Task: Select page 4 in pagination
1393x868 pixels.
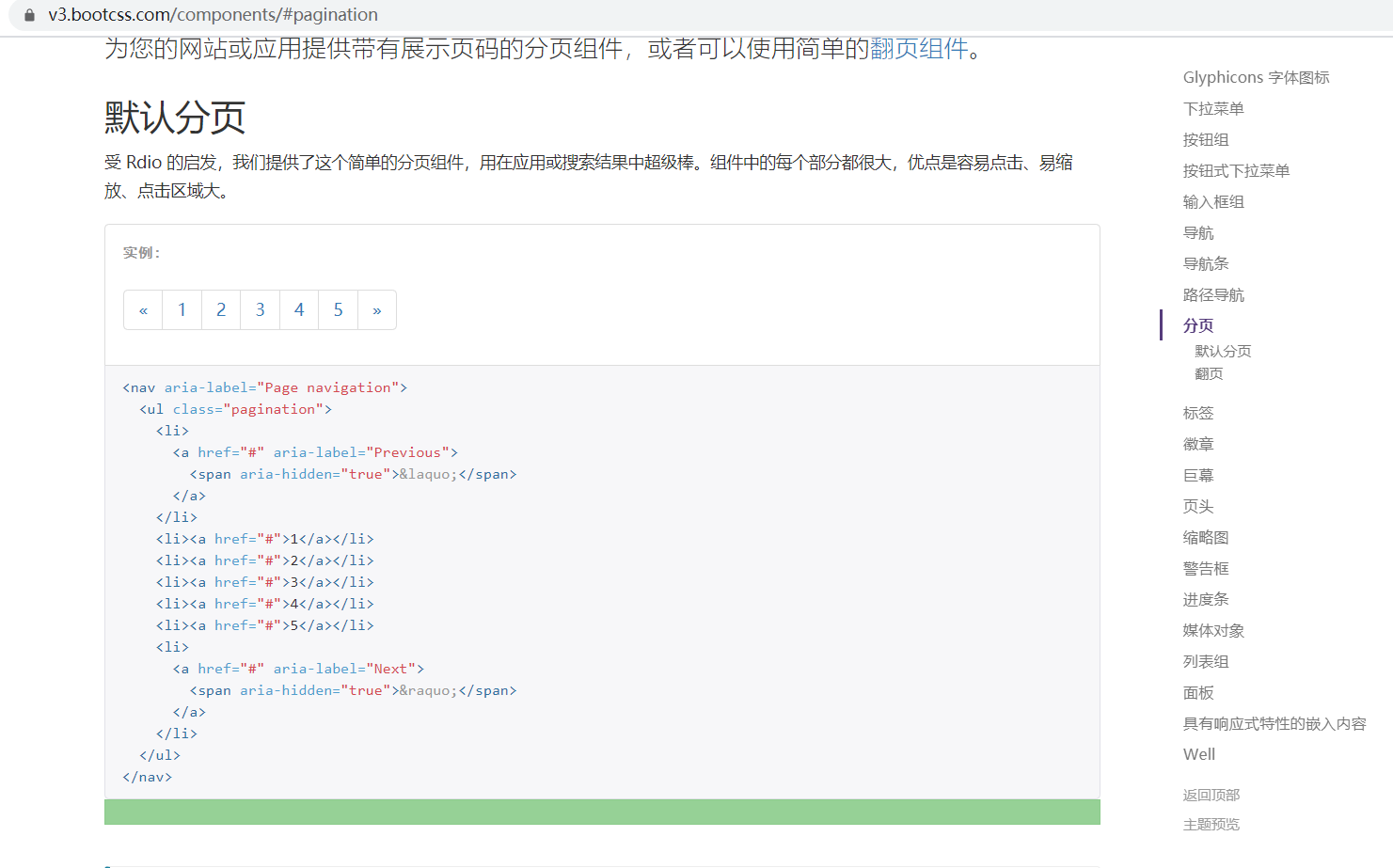Action: click(299, 310)
